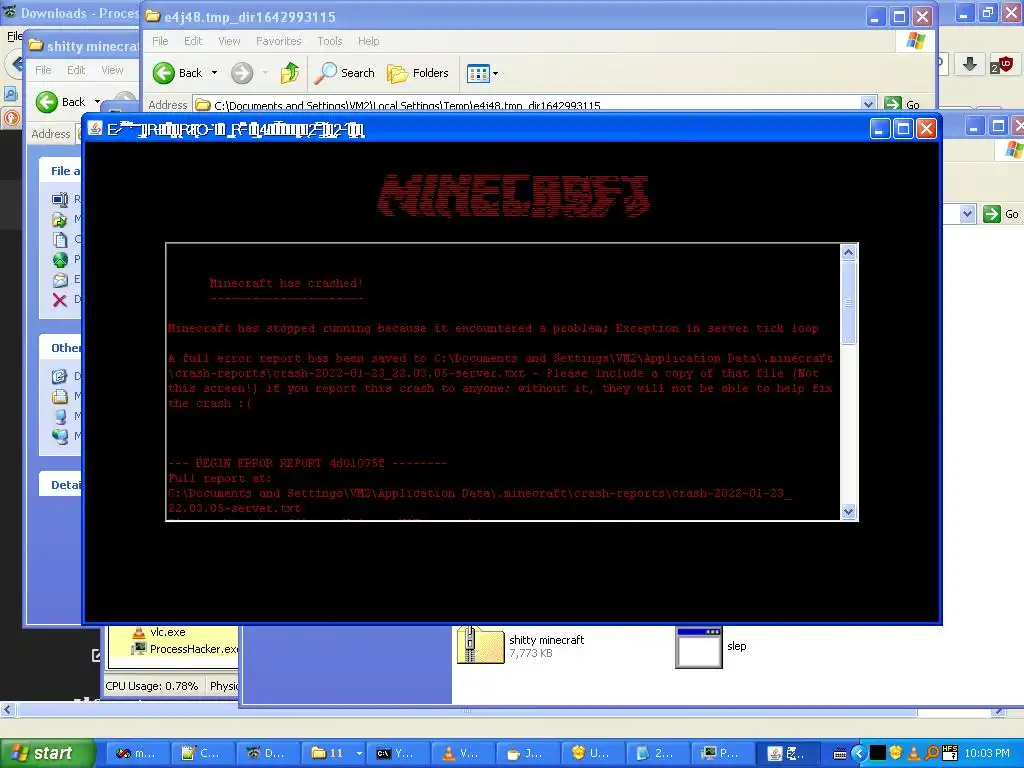Click the magnifier tray icon
This screenshot has height=768, width=1024.
coord(932,754)
